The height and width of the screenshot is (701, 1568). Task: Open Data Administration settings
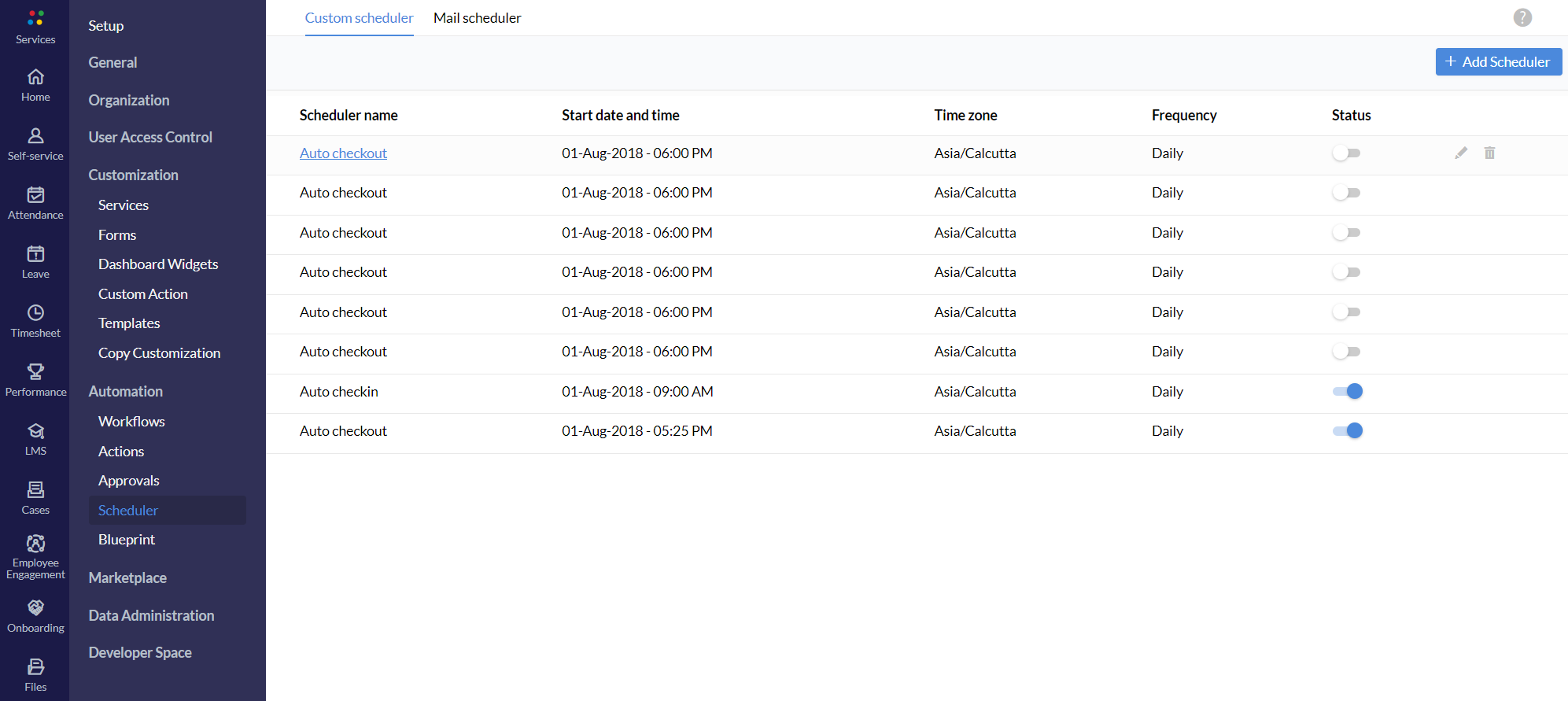151,616
